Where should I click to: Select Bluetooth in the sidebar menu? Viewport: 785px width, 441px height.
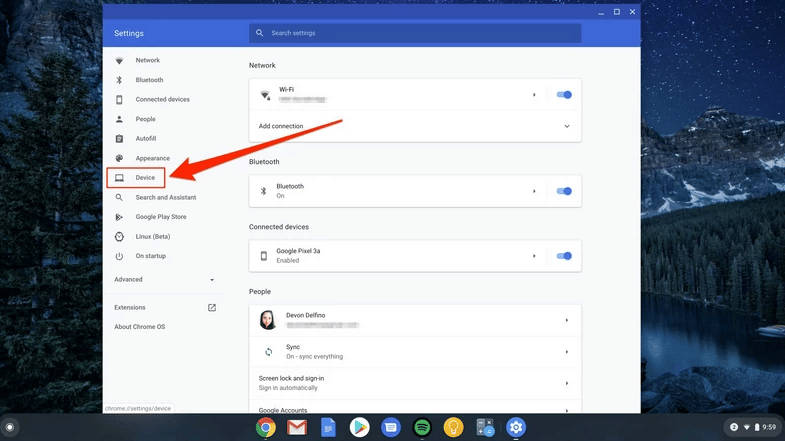pyautogui.click(x=149, y=80)
